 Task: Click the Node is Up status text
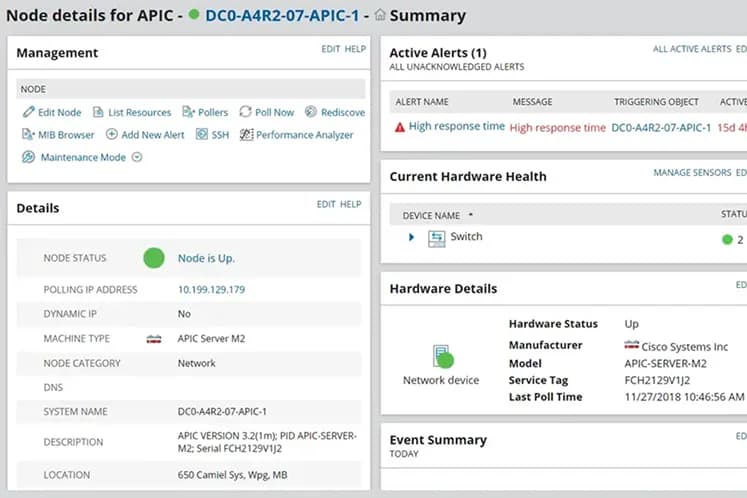click(206, 258)
